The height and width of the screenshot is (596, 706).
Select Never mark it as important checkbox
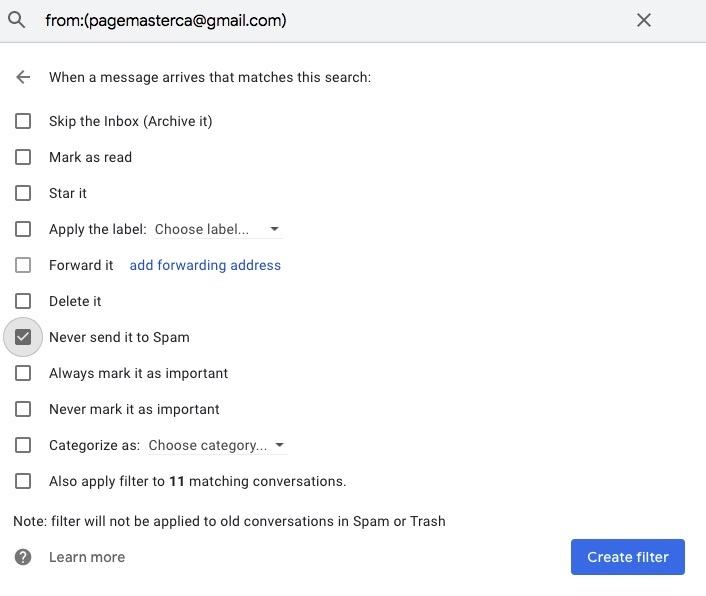[23, 409]
